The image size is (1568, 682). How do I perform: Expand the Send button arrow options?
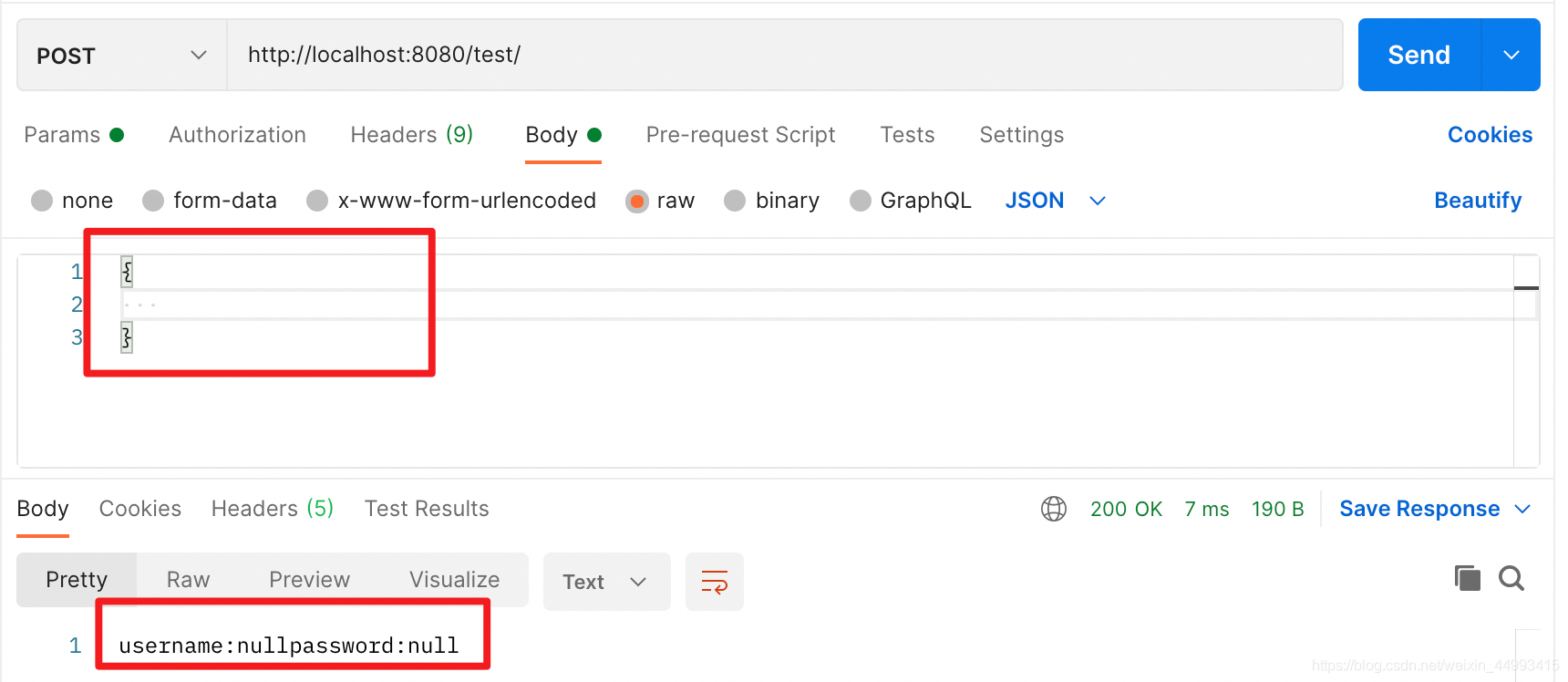tap(1511, 56)
